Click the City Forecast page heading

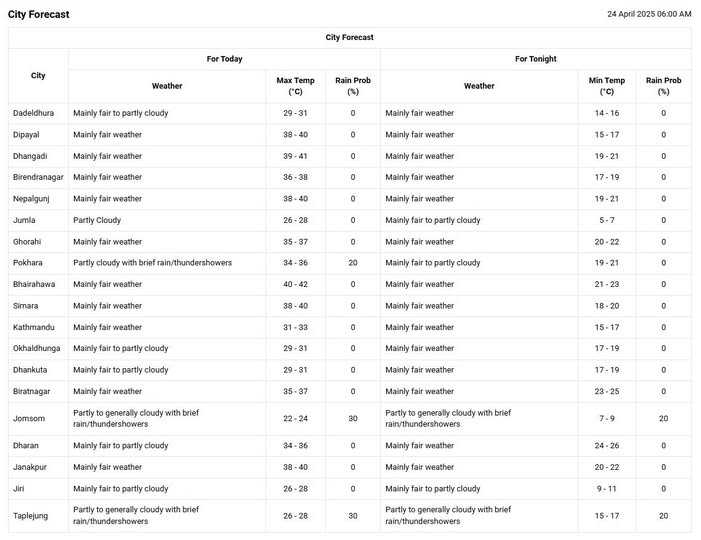[x=38, y=15]
